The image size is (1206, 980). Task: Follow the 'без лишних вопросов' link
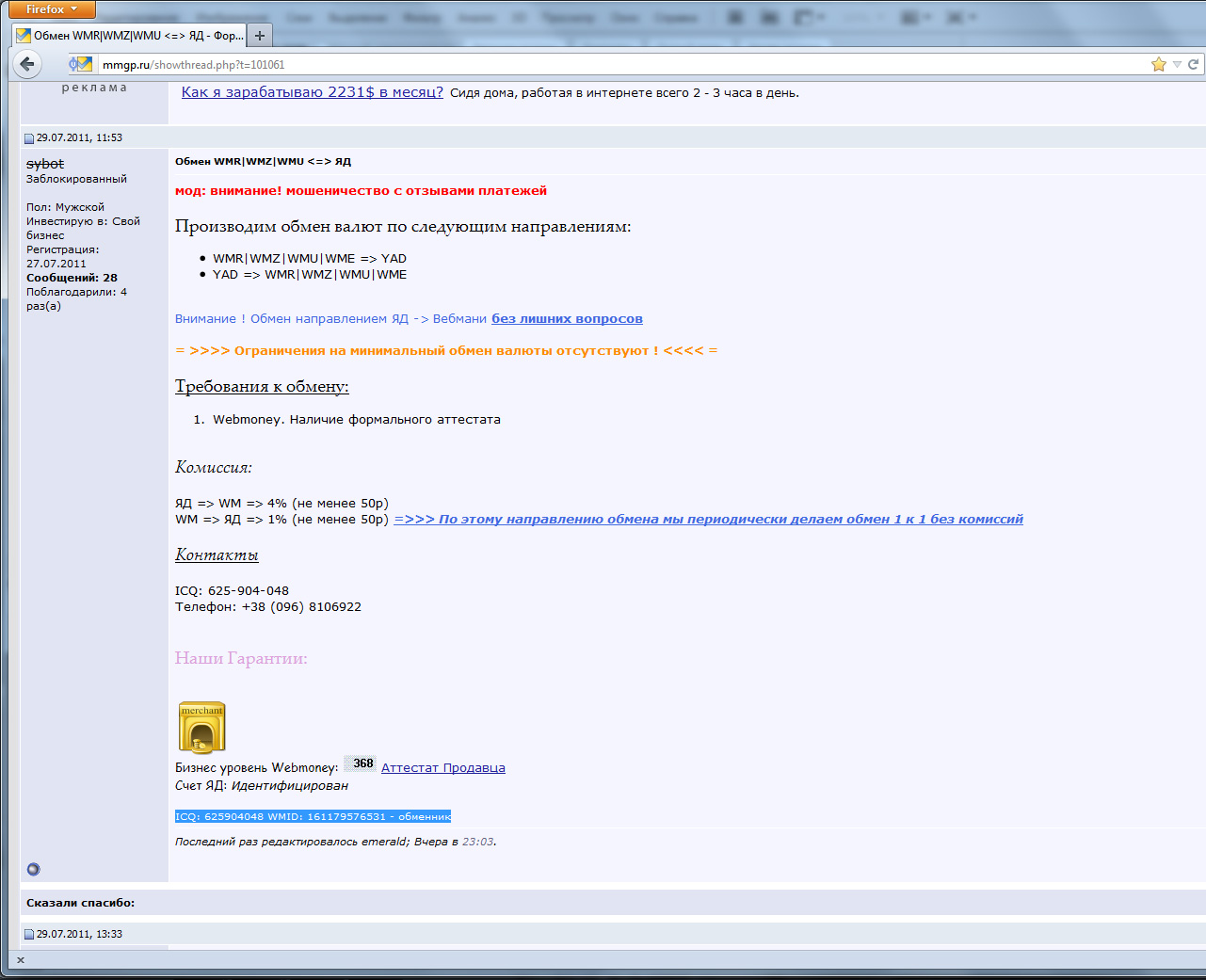click(x=567, y=319)
